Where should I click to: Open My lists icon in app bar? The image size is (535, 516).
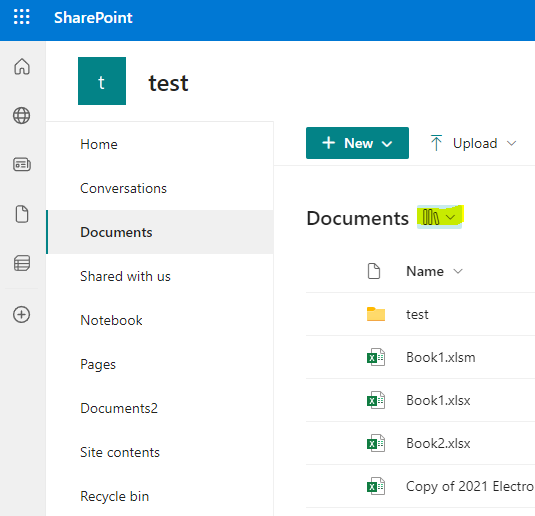coord(22,263)
